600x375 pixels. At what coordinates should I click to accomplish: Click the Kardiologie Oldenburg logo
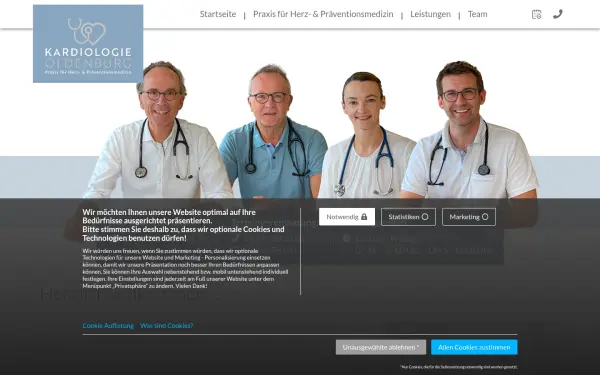click(88, 44)
